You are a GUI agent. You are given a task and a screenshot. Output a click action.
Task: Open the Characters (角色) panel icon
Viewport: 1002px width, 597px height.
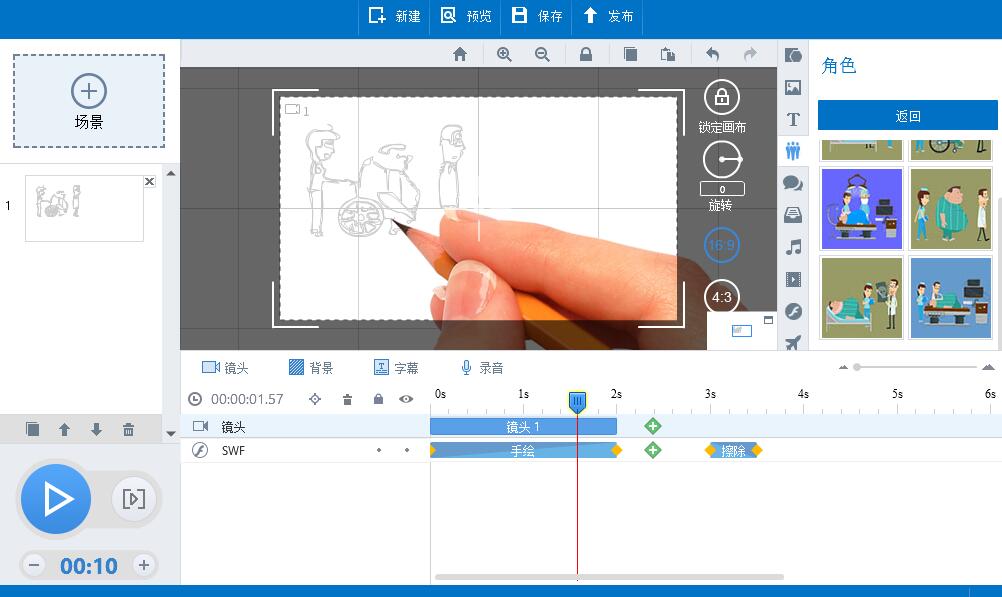[793, 151]
